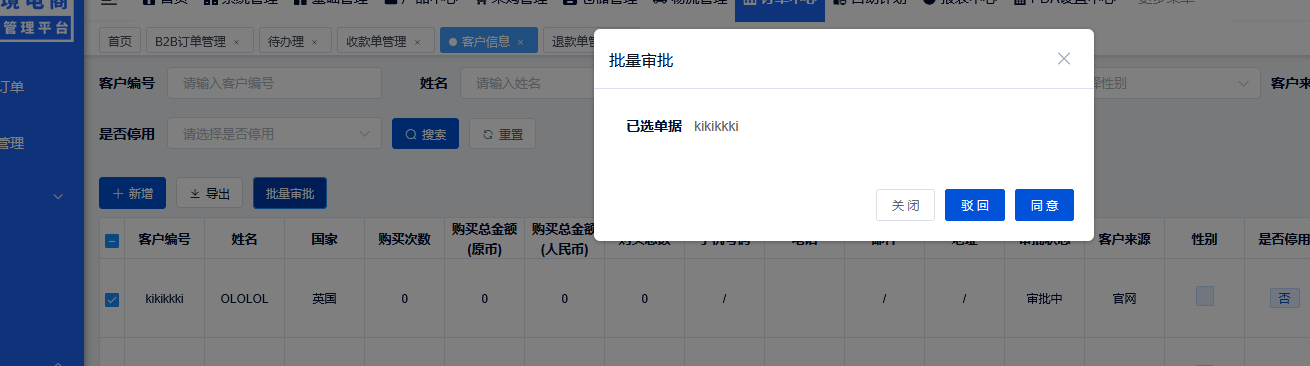Image resolution: width=1310 pixels, height=366 pixels.
Task: Click the 否 tag in 是否停用 column
Action: 1284,298
